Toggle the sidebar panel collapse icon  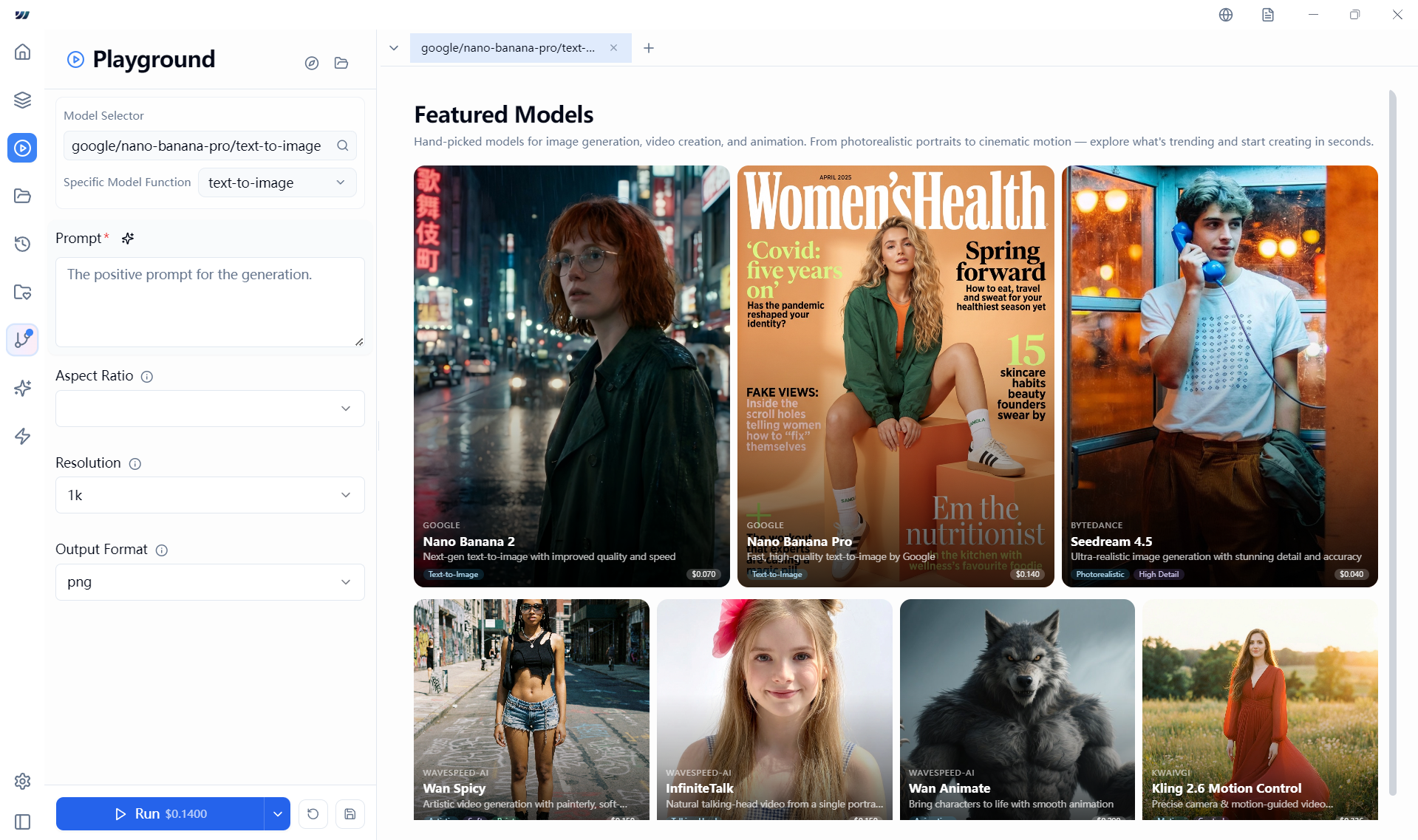[x=23, y=822]
